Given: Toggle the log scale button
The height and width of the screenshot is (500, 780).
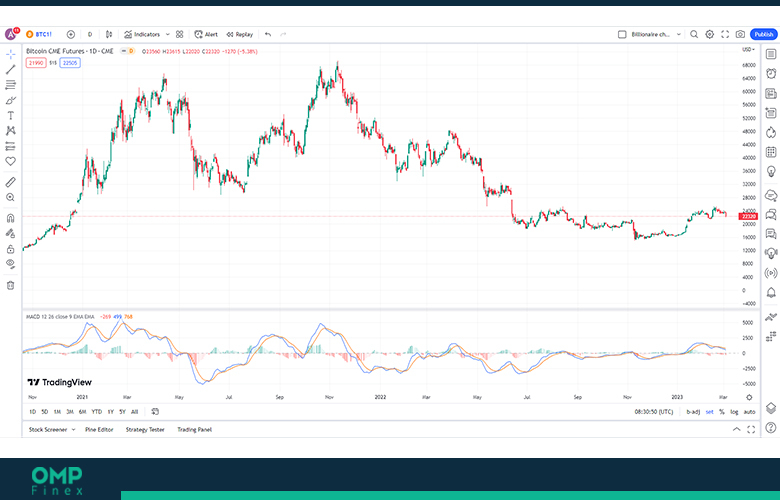Looking at the screenshot, I should [x=734, y=411].
